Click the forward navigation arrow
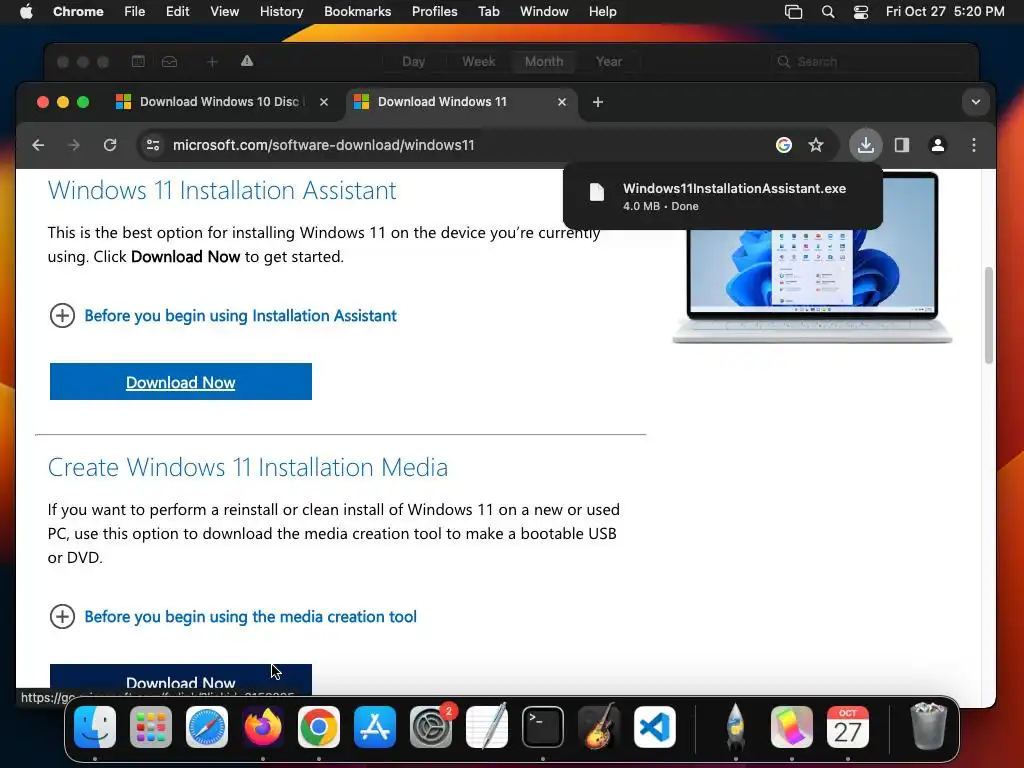This screenshot has width=1024, height=768. tap(74, 145)
